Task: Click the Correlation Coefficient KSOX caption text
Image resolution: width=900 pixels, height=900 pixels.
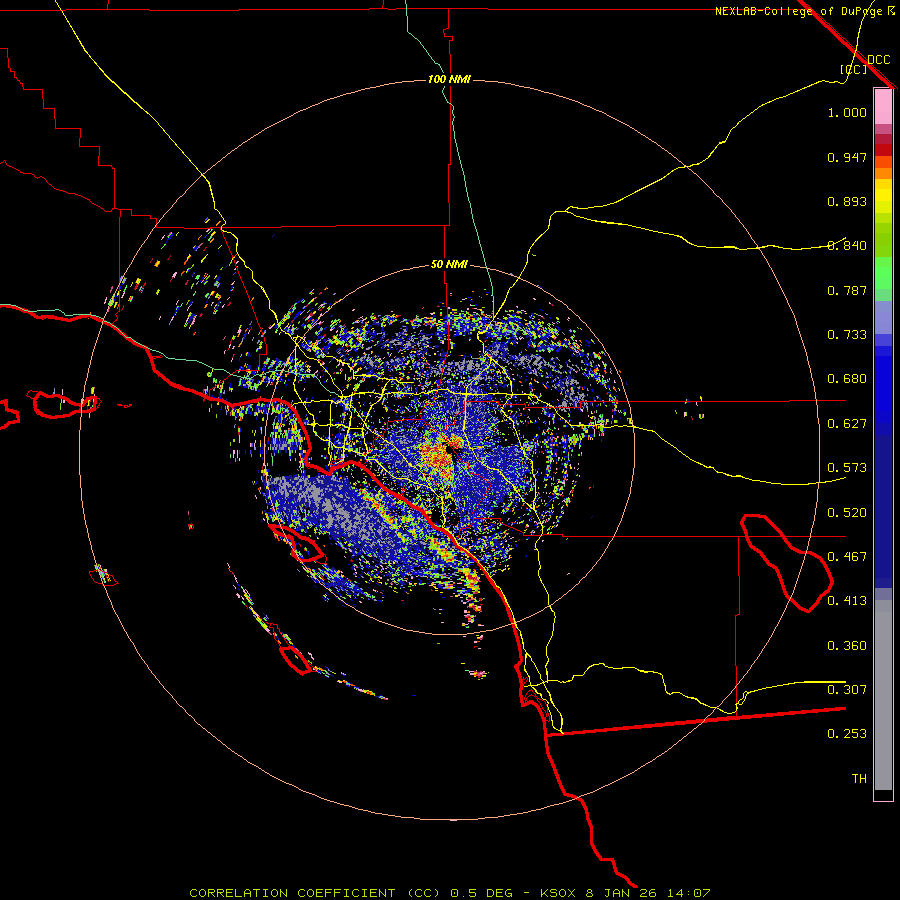Action: (x=449, y=893)
